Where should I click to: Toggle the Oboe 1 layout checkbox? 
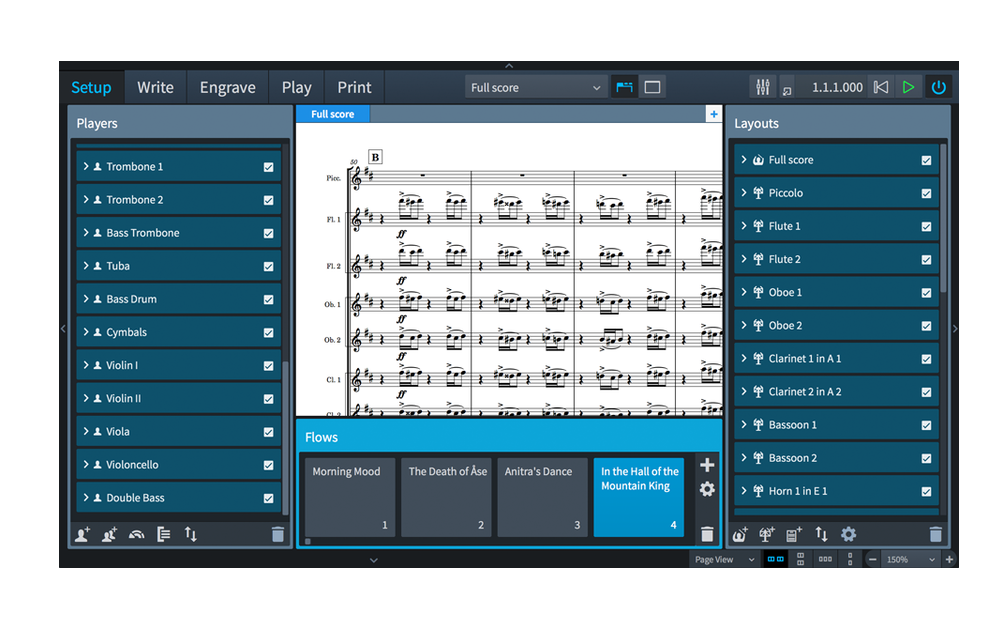[926, 293]
